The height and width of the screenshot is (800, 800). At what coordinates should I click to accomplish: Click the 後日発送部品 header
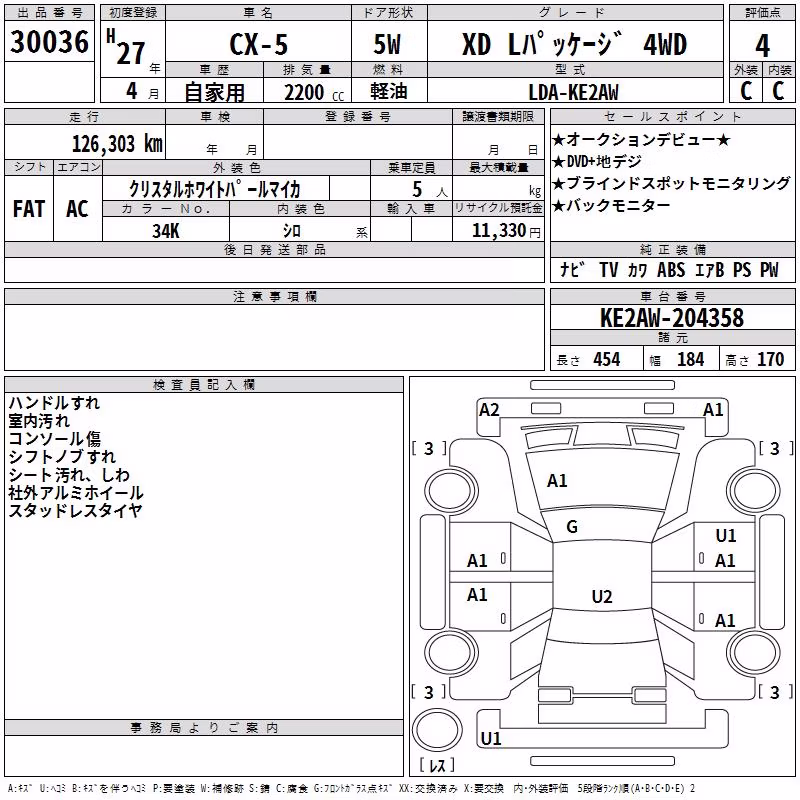click(274, 249)
